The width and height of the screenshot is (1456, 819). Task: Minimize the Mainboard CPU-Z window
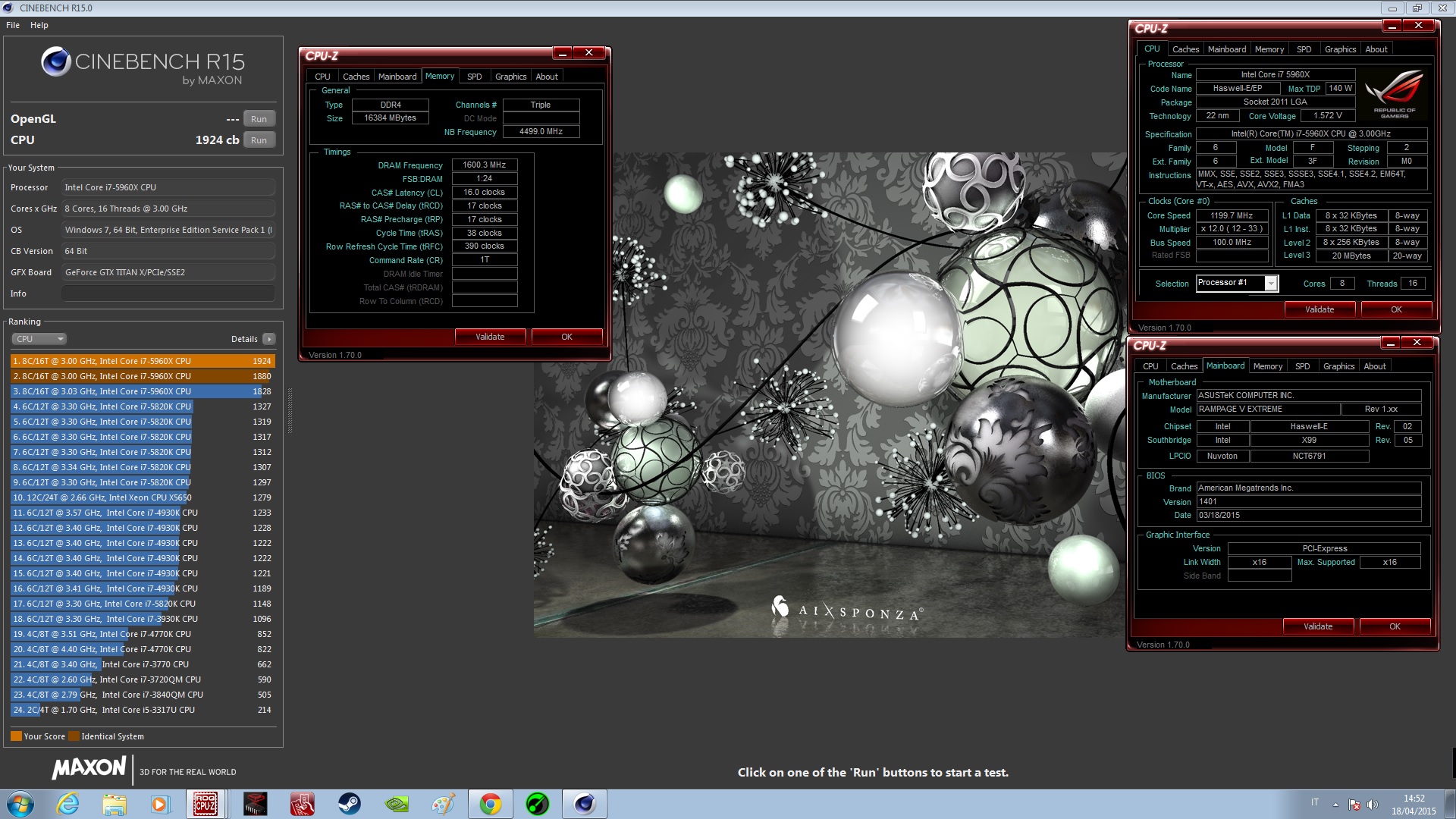1390,343
